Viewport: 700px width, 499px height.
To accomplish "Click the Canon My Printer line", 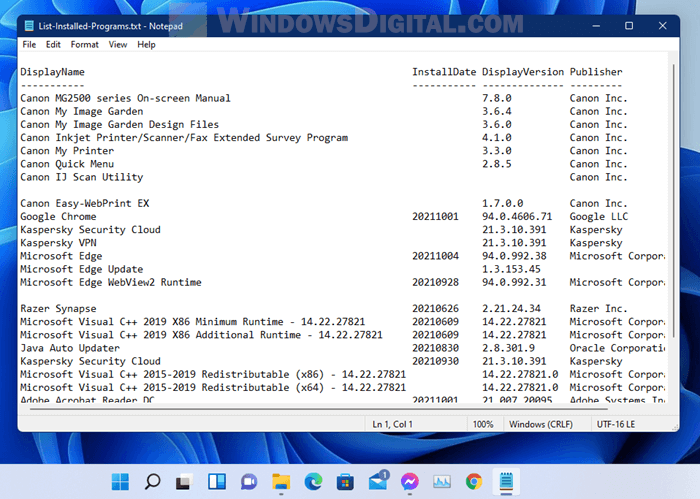I will [67, 151].
